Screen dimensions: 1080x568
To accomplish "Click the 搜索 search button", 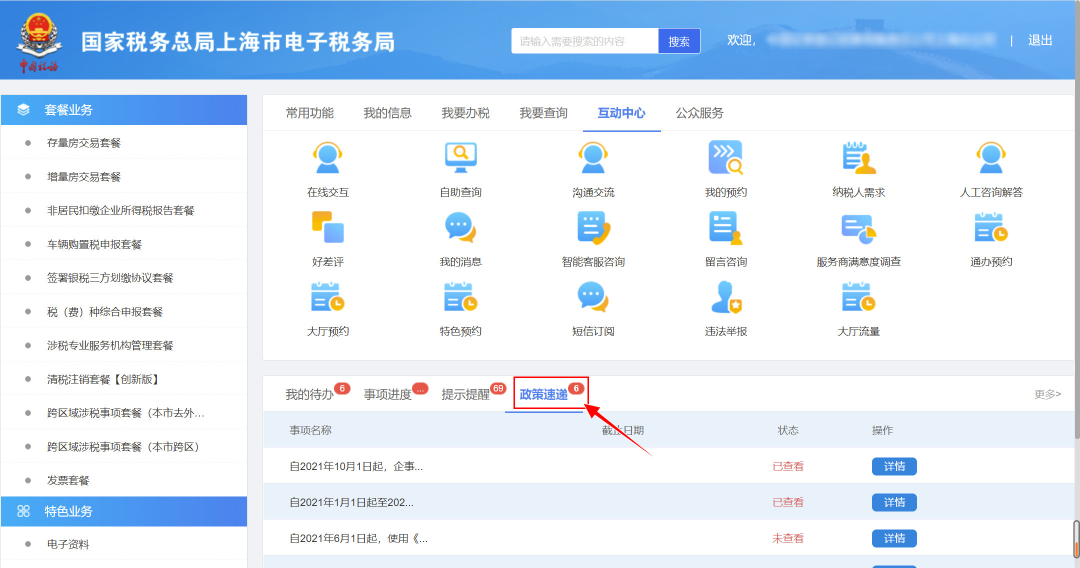I will click(x=679, y=41).
